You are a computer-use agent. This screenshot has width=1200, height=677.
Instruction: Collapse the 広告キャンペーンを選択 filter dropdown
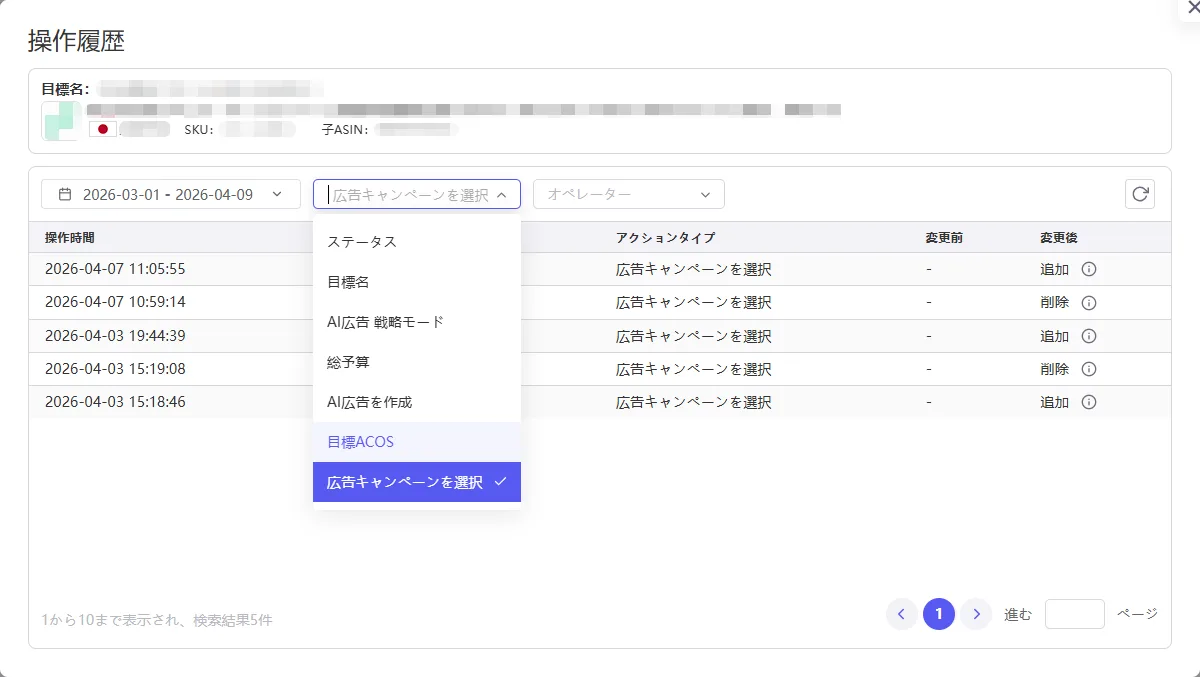[417, 194]
